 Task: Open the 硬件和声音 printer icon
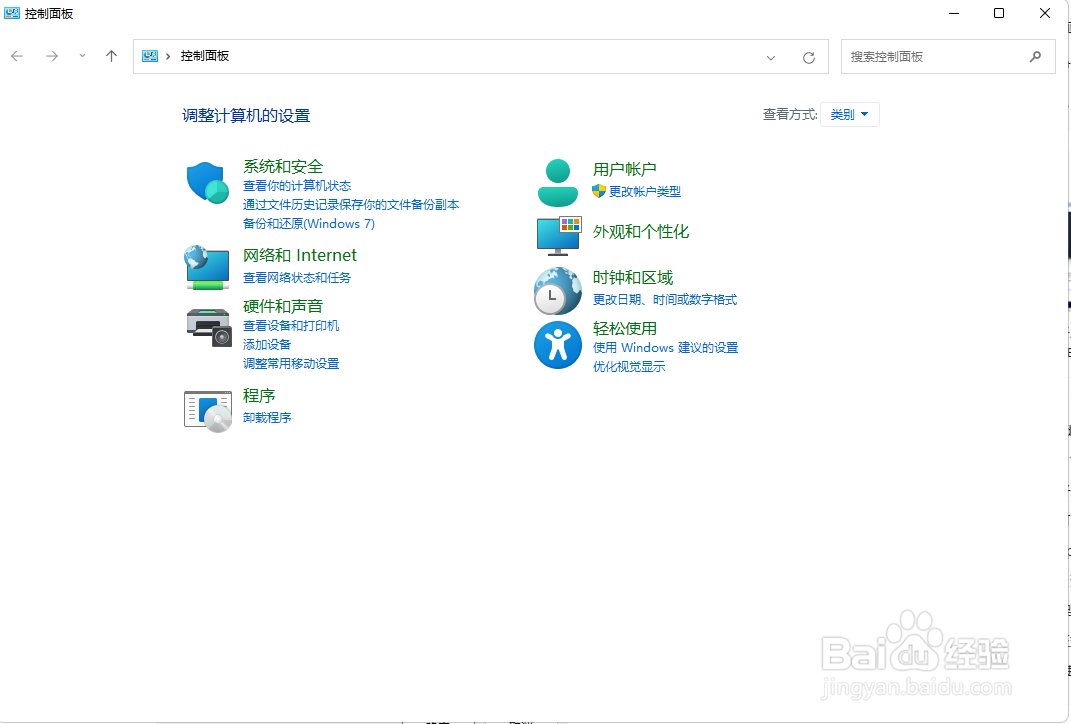tap(207, 322)
